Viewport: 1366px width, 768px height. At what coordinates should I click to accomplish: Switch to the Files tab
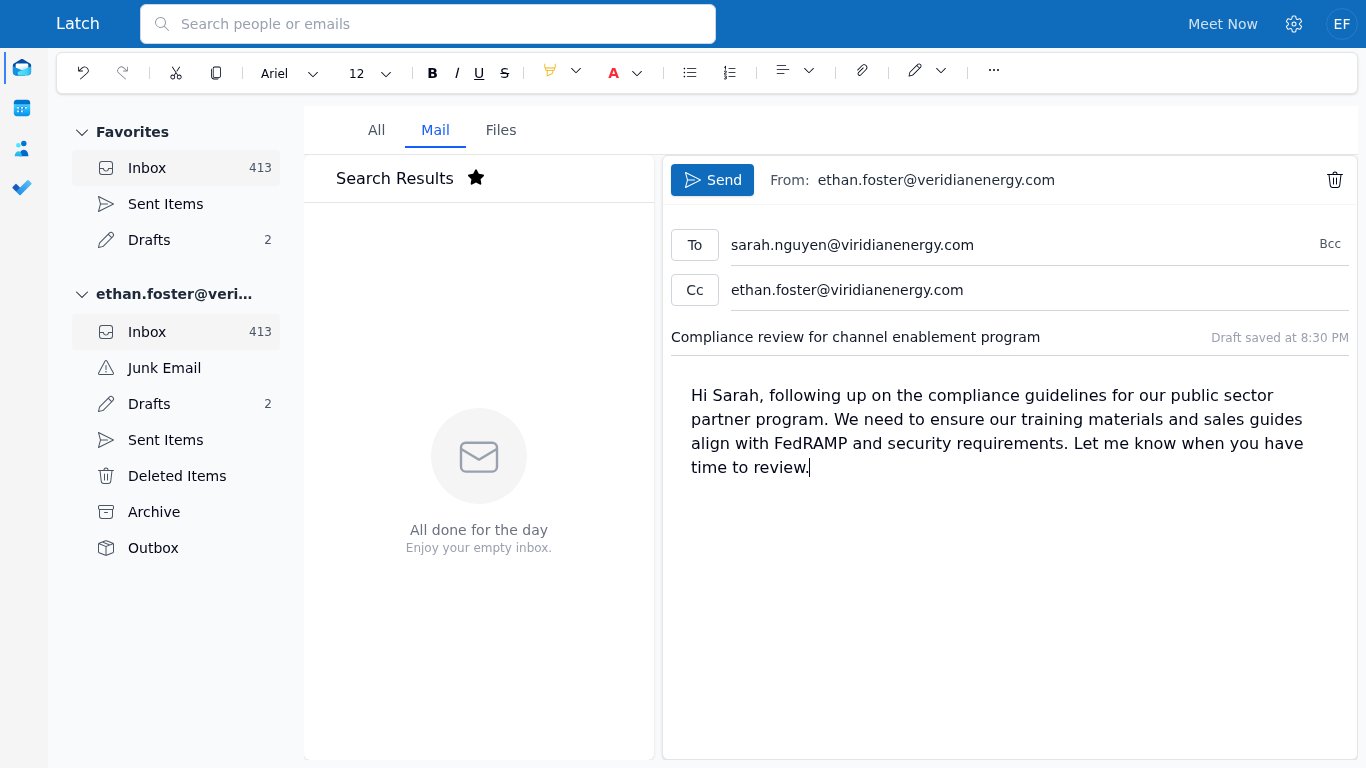click(501, 130)
